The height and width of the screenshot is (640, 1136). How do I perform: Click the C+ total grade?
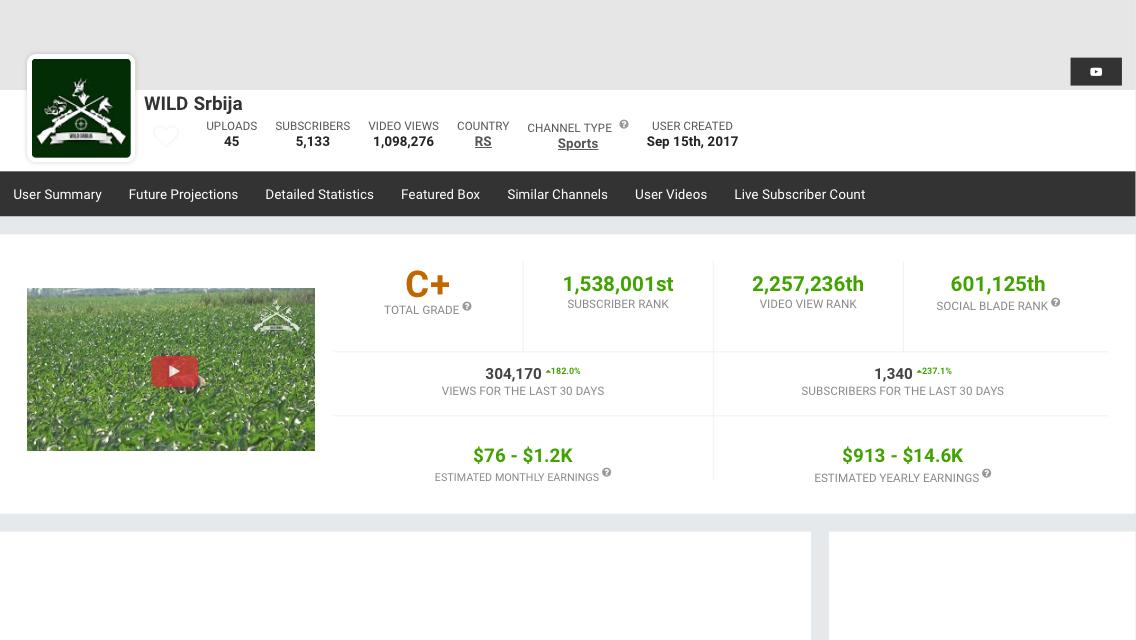click(427, 284)
